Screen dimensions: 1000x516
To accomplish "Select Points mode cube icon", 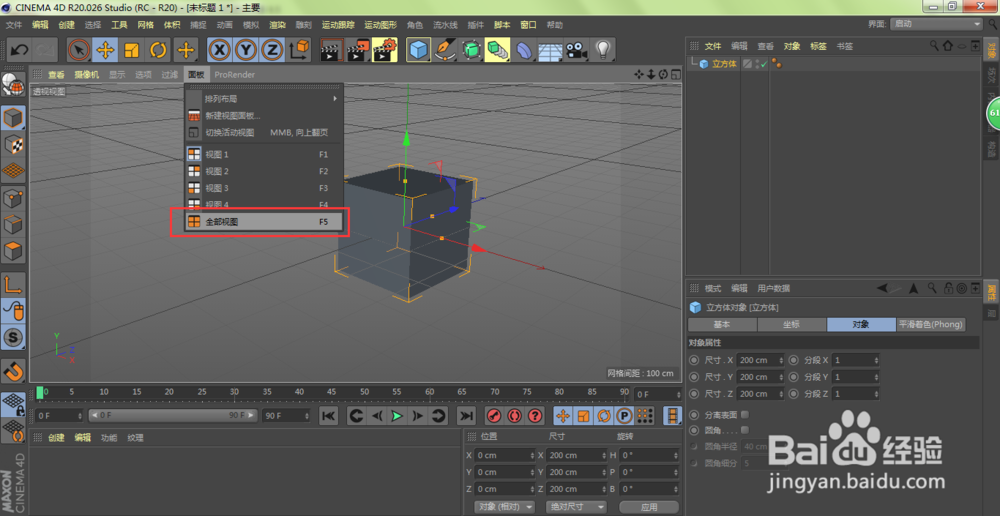I will 13,198.
